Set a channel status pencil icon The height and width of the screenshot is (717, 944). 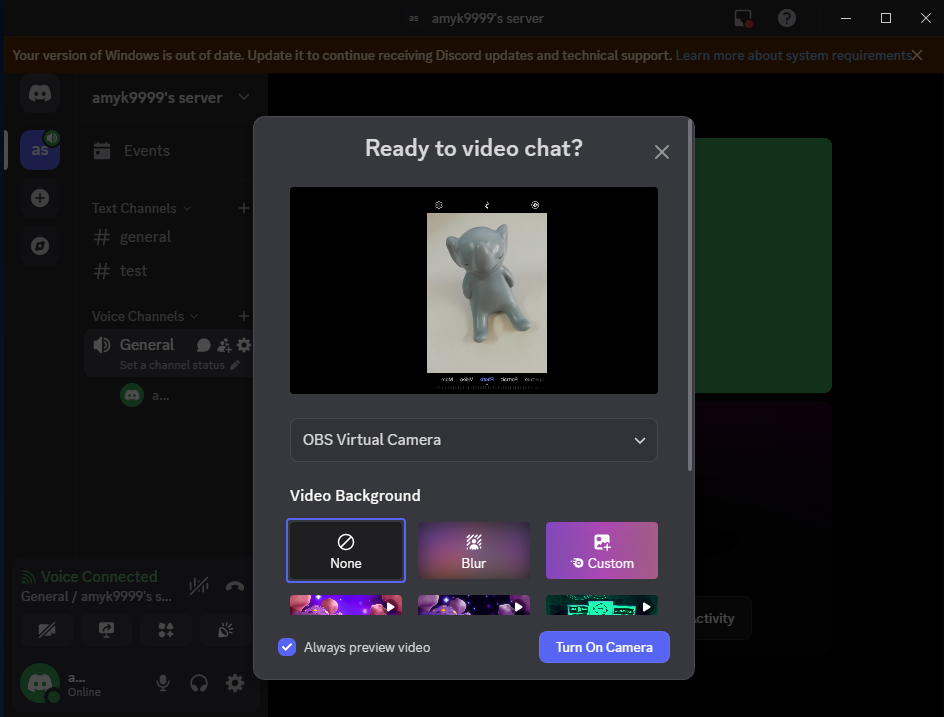point(235,365)
